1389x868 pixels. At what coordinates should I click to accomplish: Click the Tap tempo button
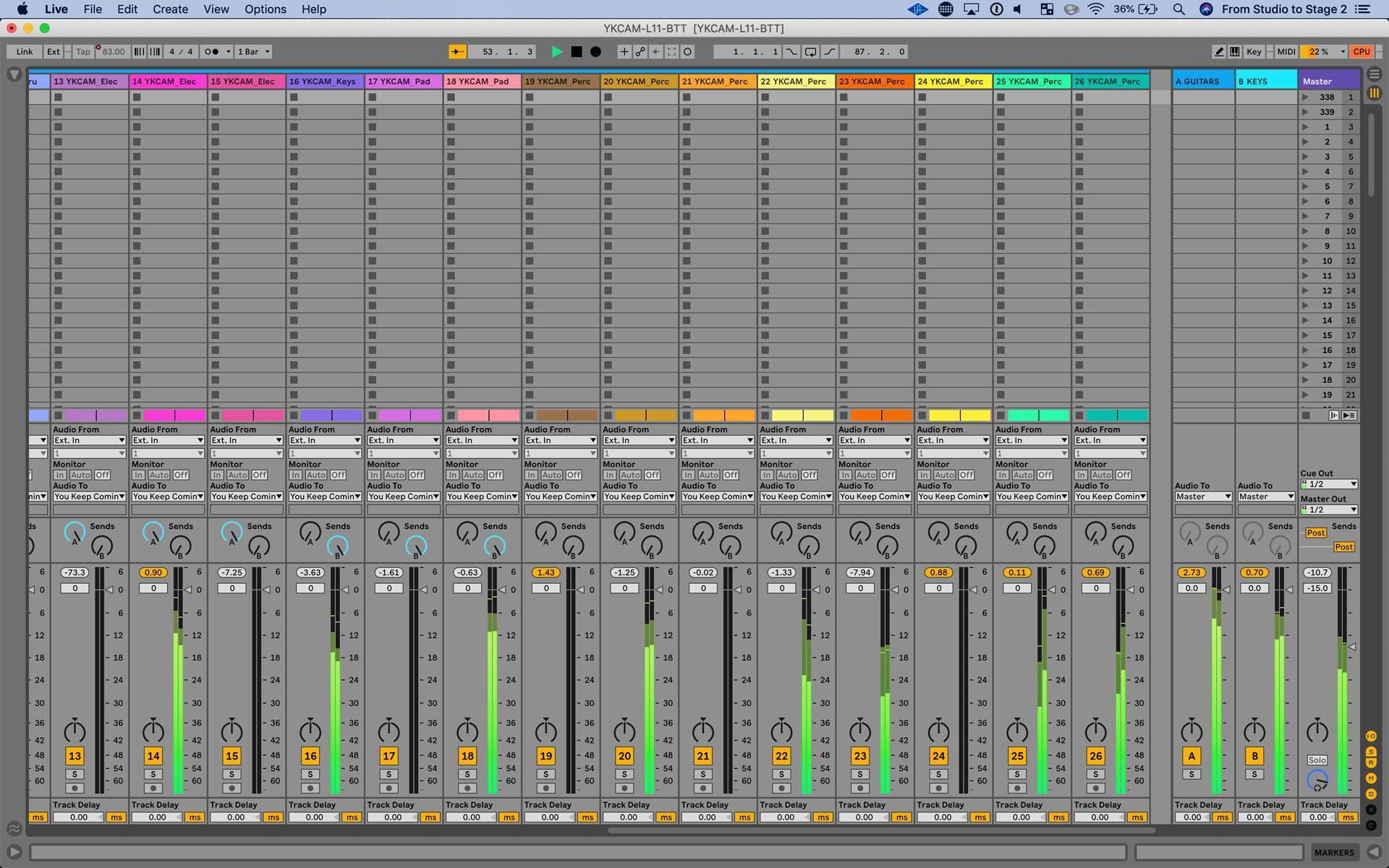pos(82,51)
